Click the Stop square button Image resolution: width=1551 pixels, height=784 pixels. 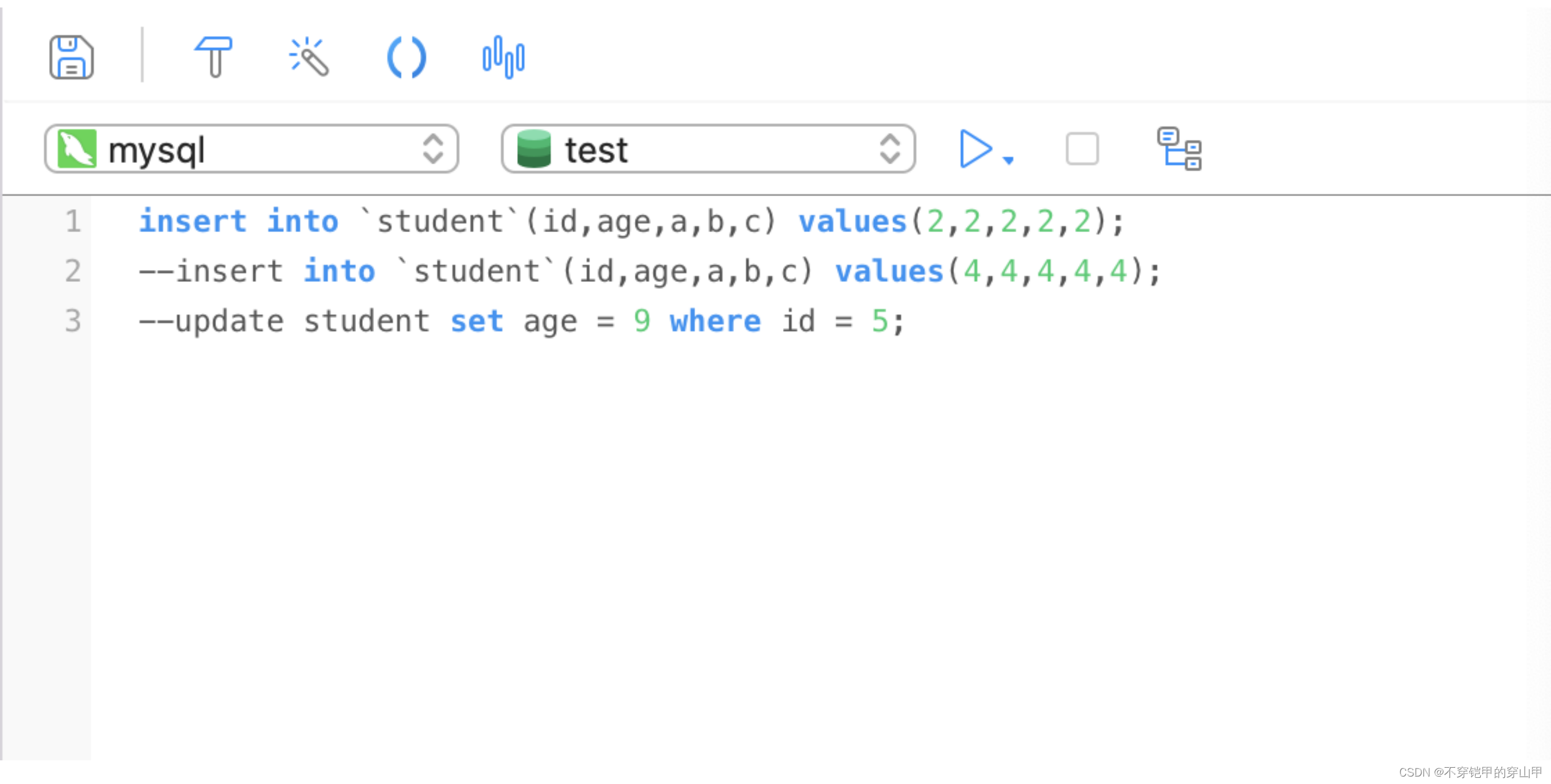[x=1082, y=149]
